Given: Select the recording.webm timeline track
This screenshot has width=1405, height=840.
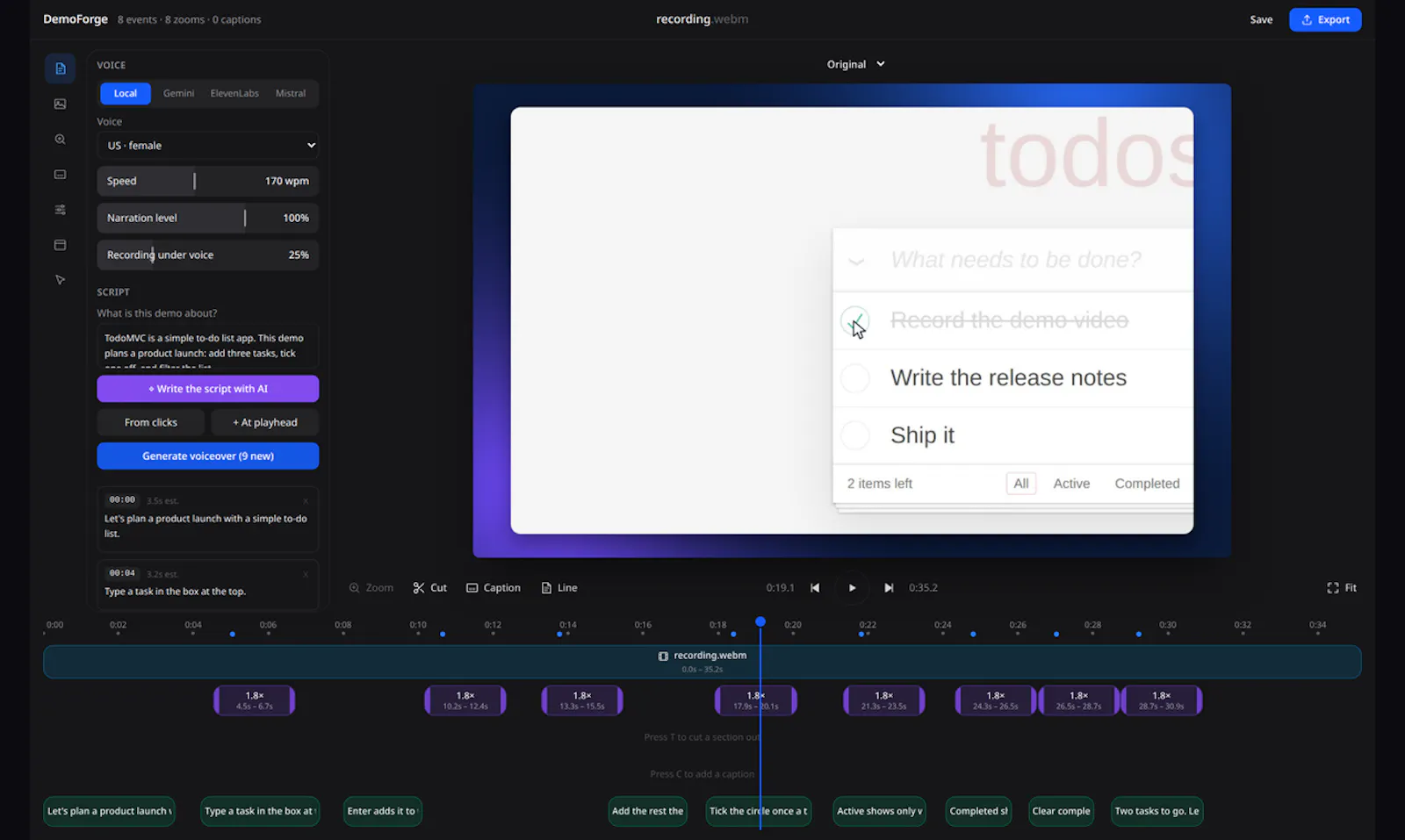Looking at the screenshot, I should point(702,662).
